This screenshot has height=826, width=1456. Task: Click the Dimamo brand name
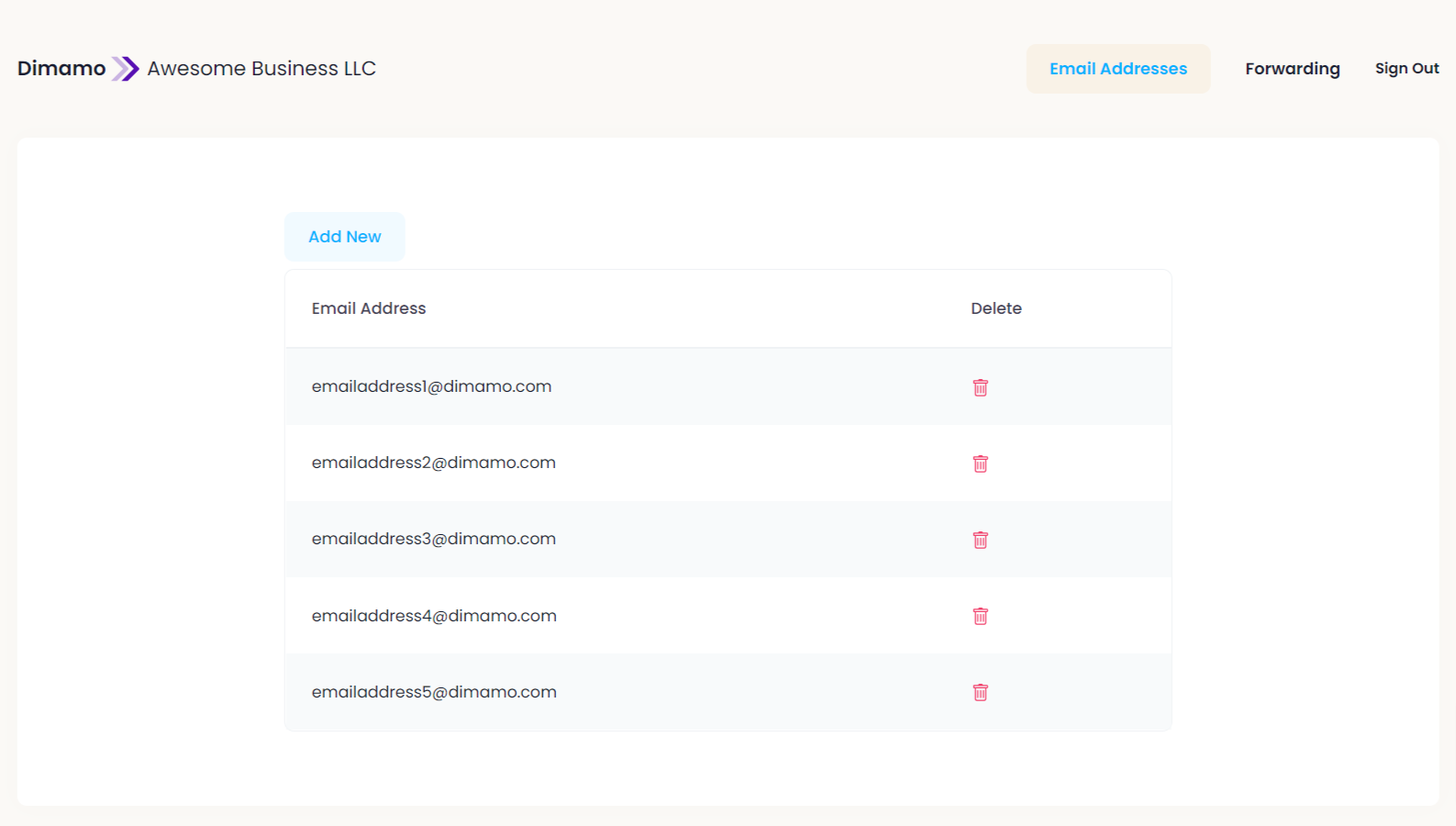coord(61,69)
